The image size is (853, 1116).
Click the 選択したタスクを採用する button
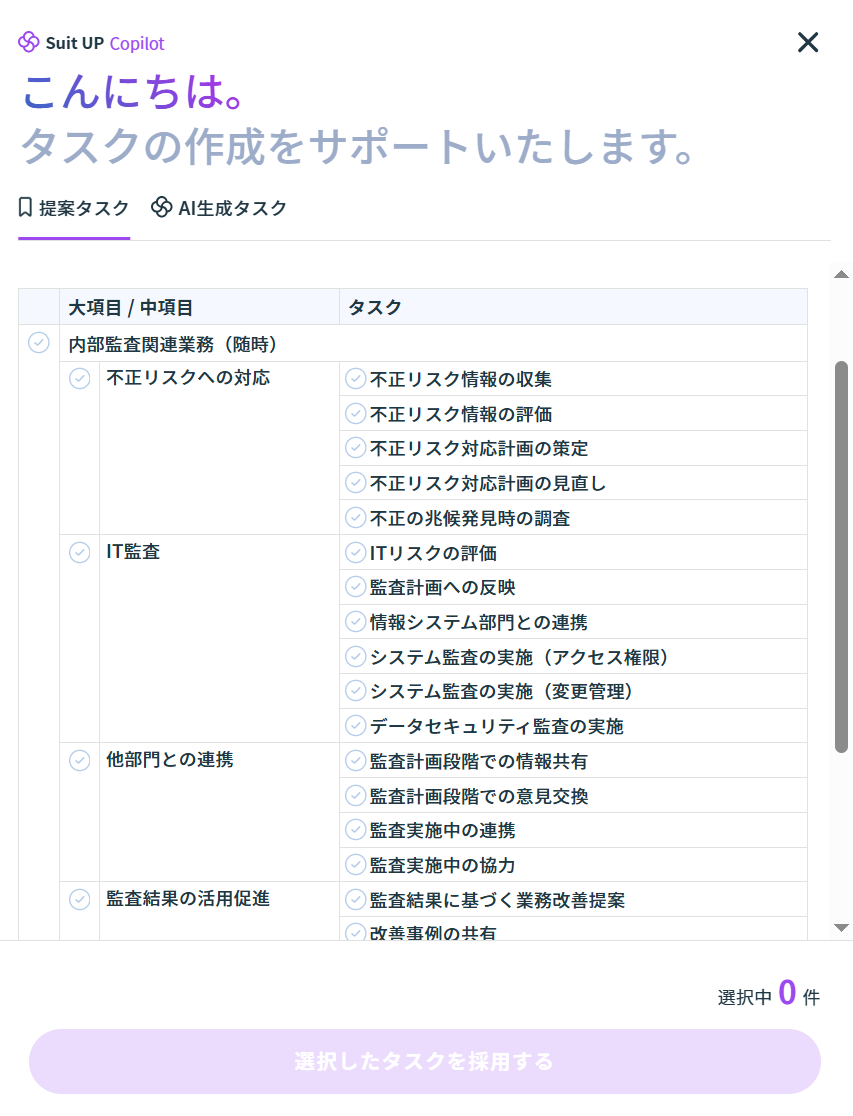(x=424, y=1061)
